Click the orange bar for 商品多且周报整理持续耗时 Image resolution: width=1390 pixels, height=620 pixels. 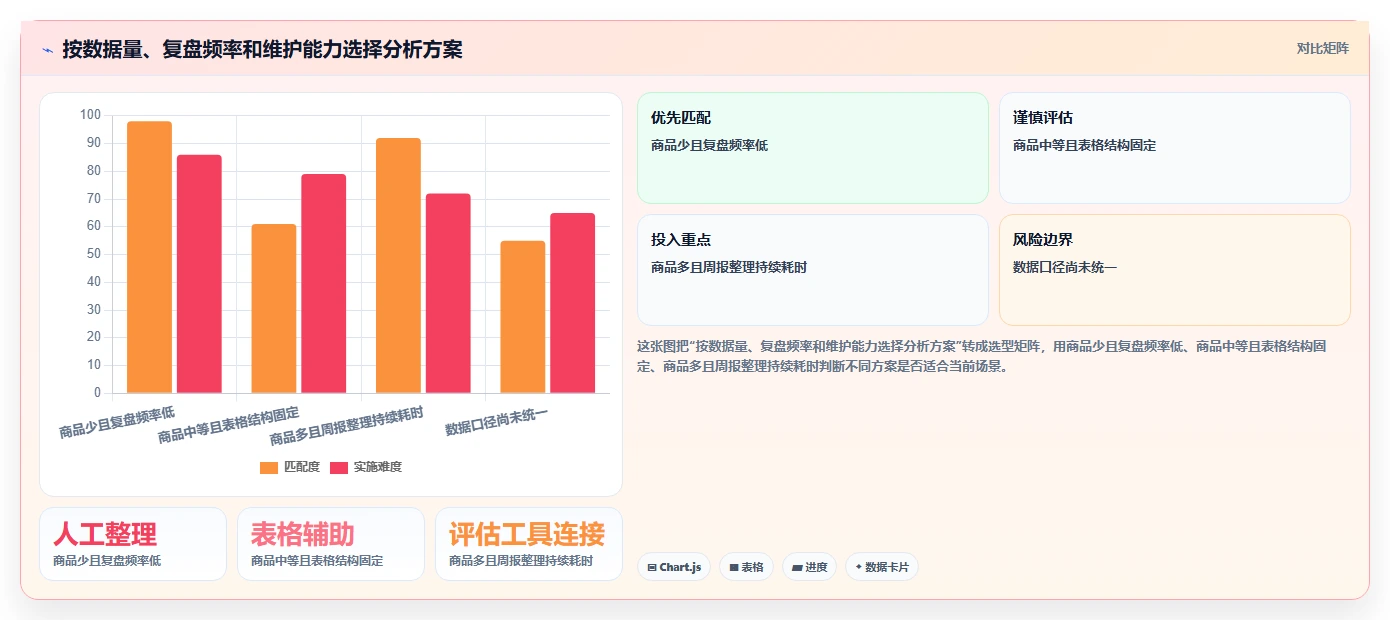click(x=398, y=265)
